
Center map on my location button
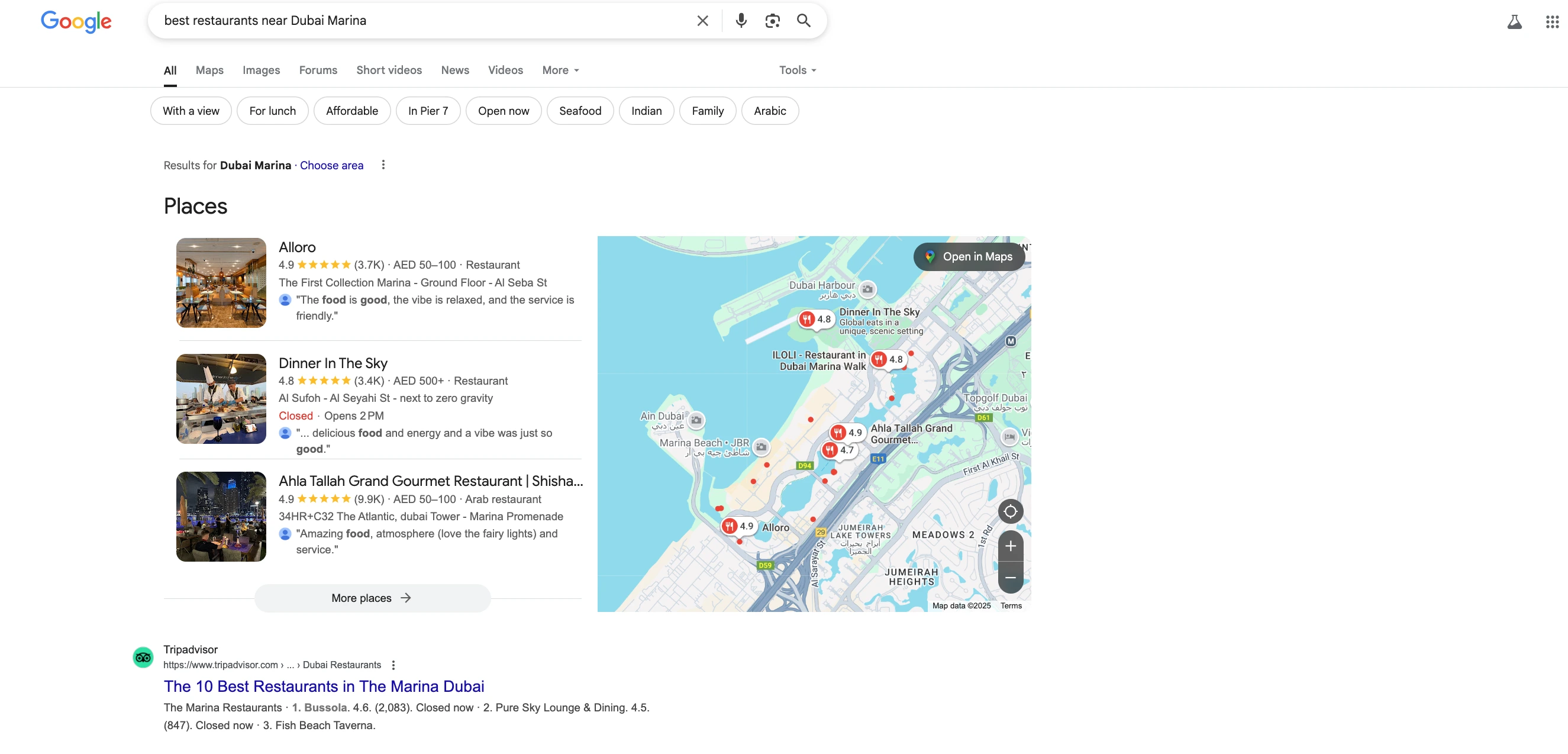[x=1010, y=511]
